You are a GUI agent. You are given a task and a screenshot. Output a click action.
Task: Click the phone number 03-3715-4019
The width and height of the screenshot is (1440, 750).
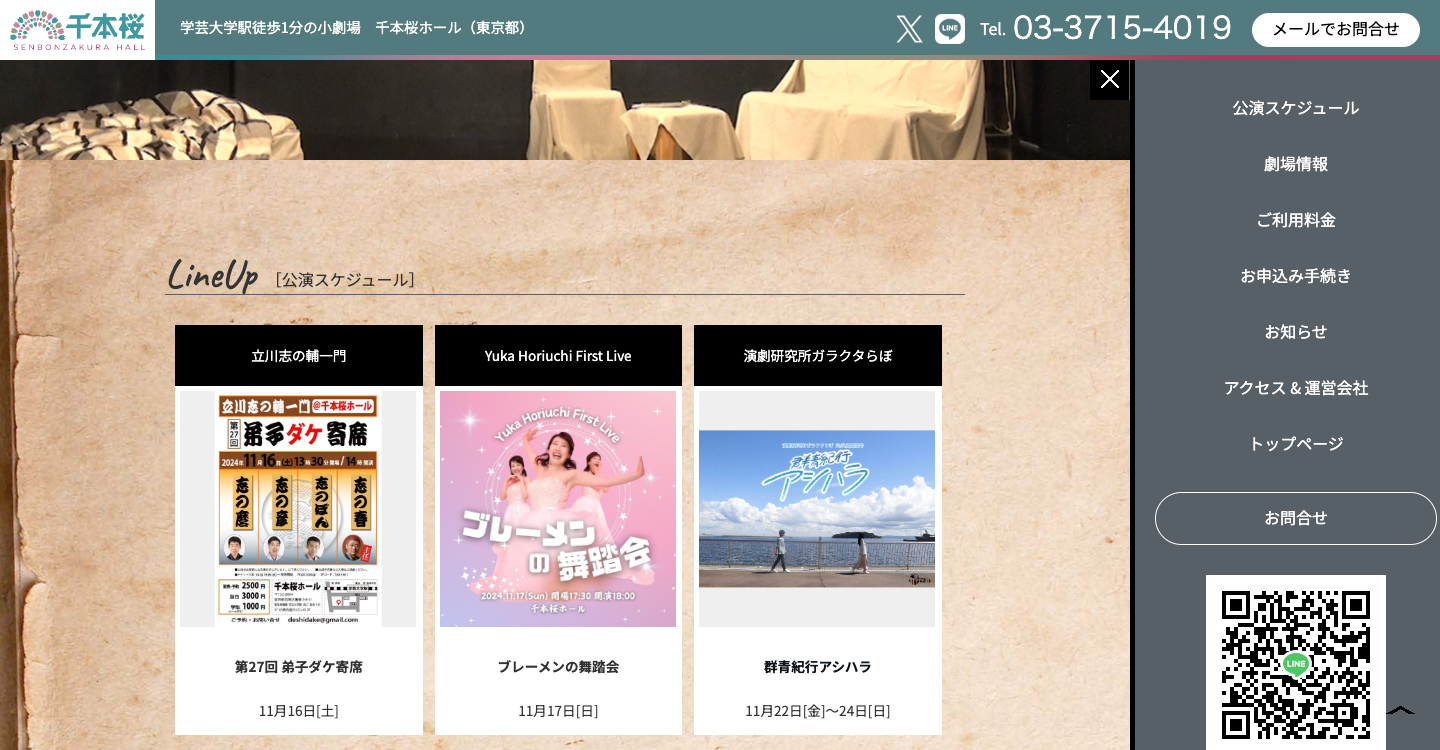1121,28
